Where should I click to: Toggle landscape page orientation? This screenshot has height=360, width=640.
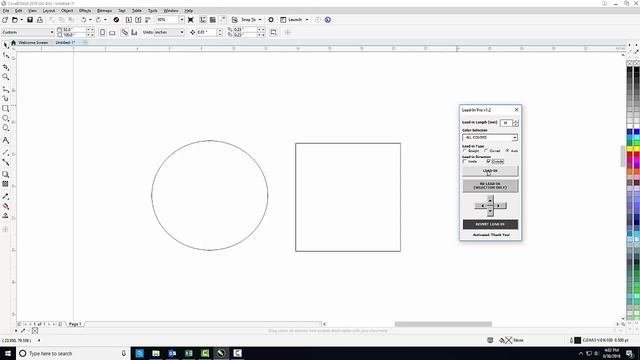click(112, 32)
